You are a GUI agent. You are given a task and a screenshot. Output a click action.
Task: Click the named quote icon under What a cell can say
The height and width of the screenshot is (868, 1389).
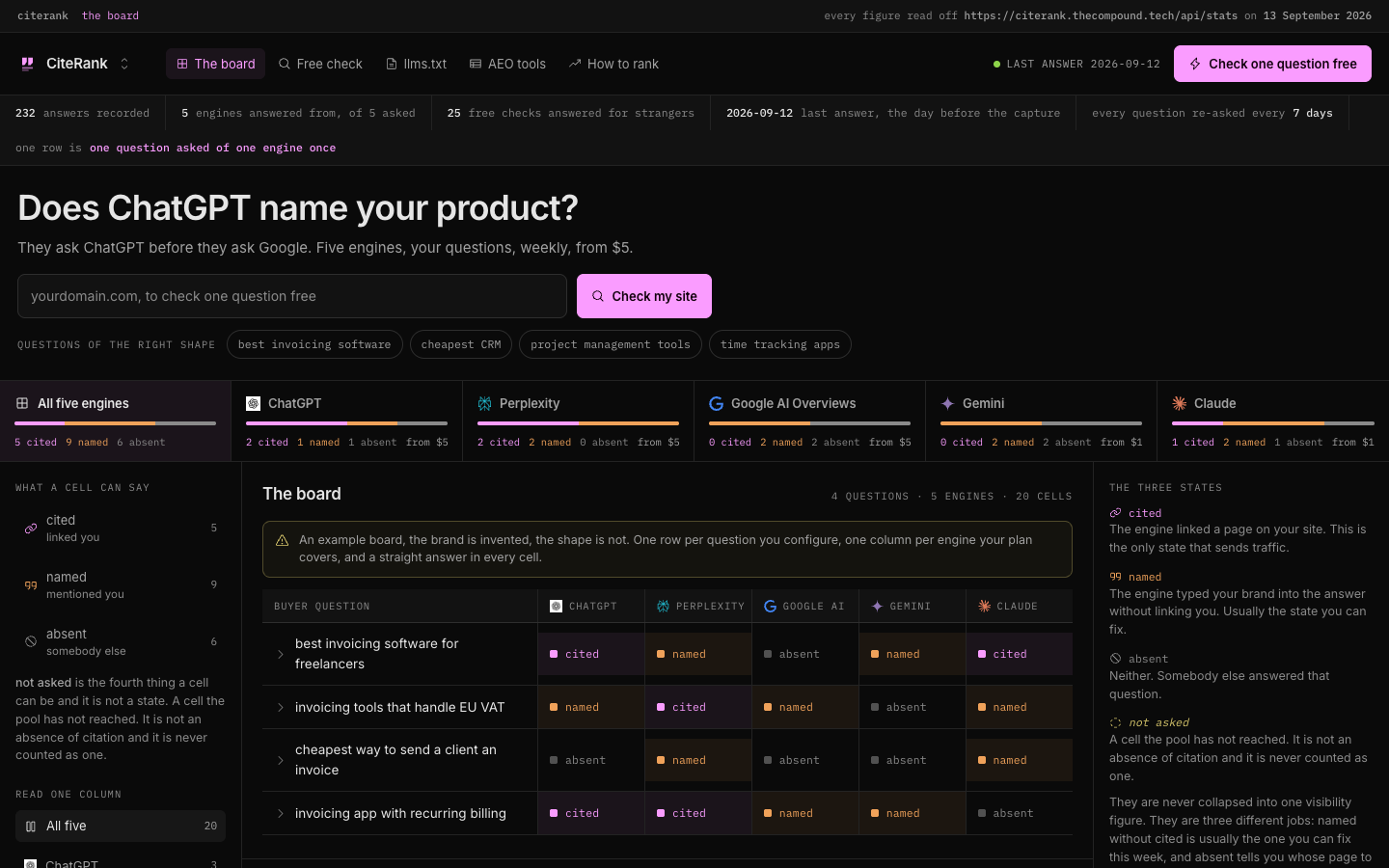pyautogui.click(x=31, y=585)
